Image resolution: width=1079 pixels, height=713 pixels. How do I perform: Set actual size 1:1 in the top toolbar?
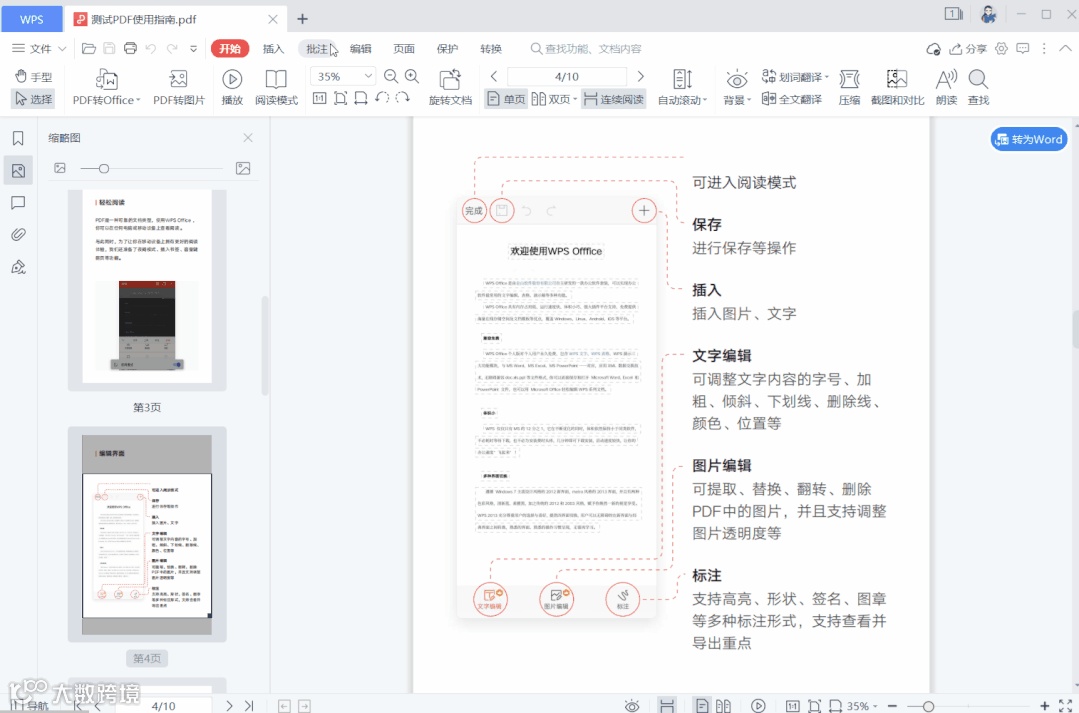pyautogui.click(x=319, y=98)
